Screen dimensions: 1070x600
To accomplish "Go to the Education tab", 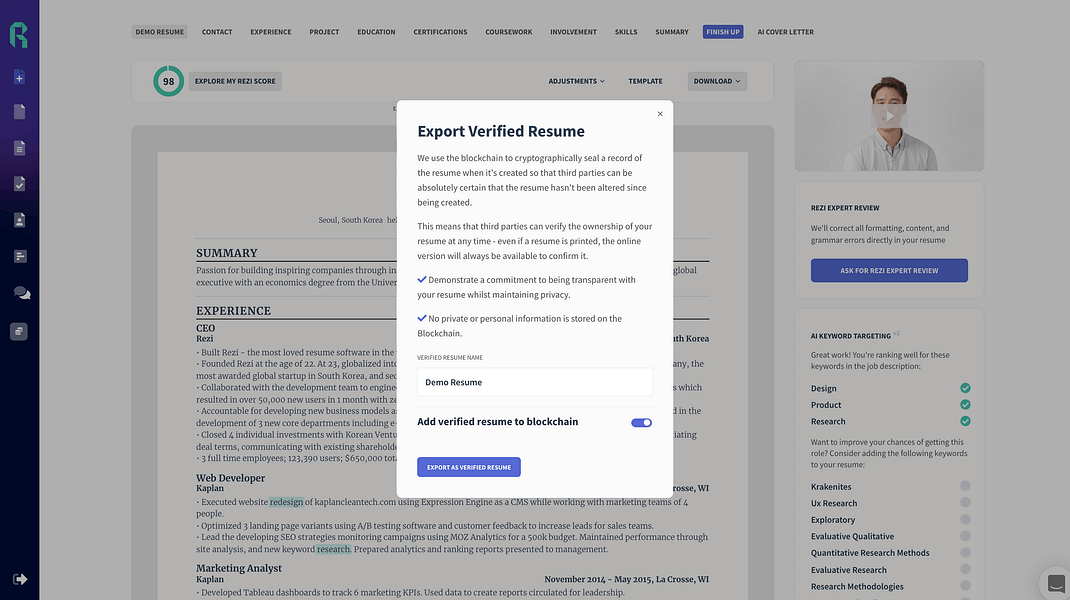I will pos(376,32).
